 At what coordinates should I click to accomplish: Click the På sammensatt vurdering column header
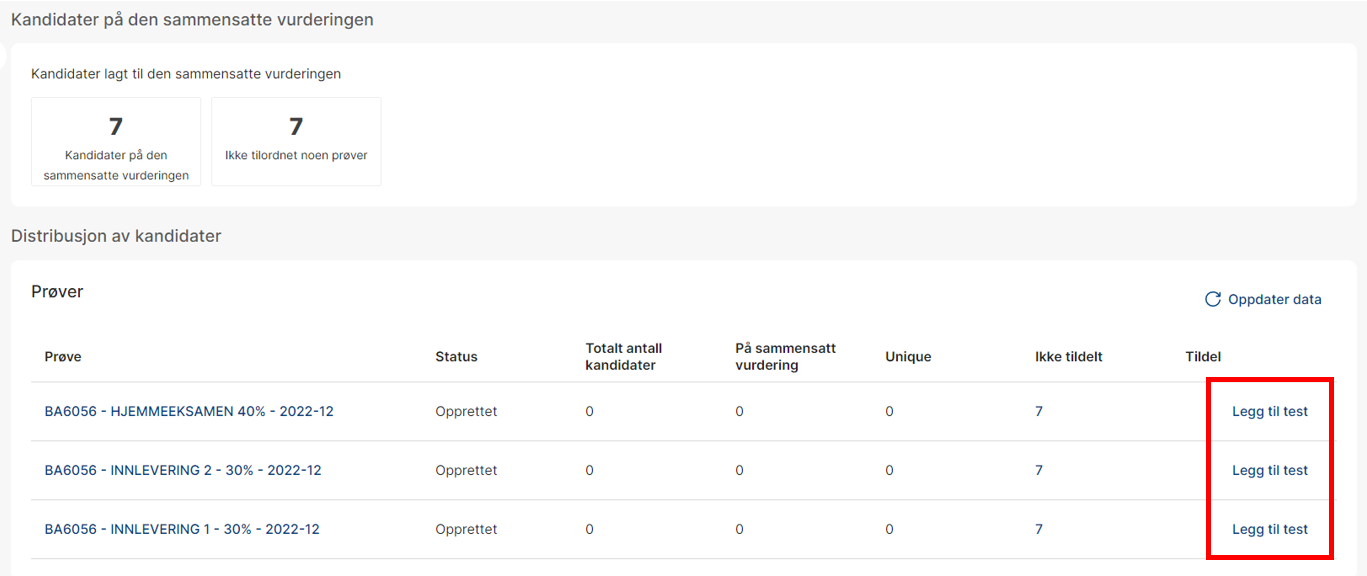tap(785, 356)
